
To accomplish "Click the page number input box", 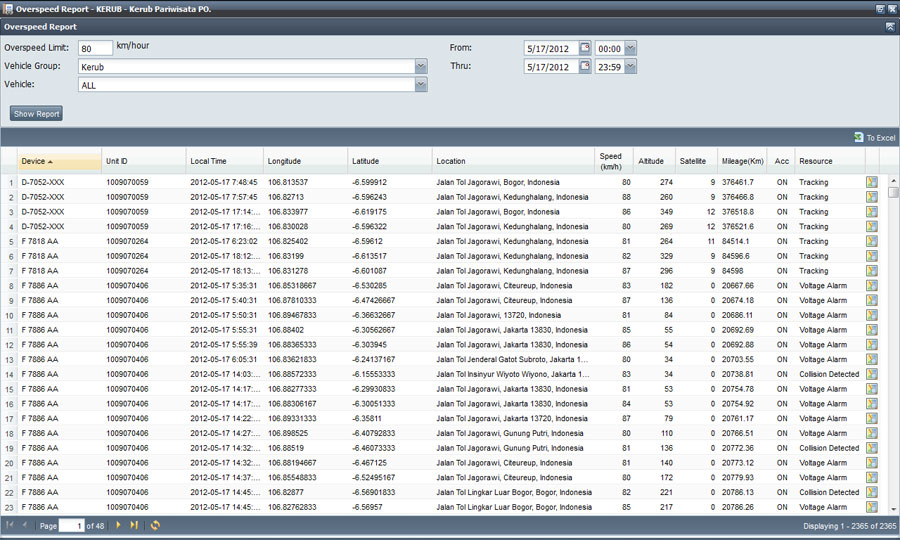I will 71,525.
